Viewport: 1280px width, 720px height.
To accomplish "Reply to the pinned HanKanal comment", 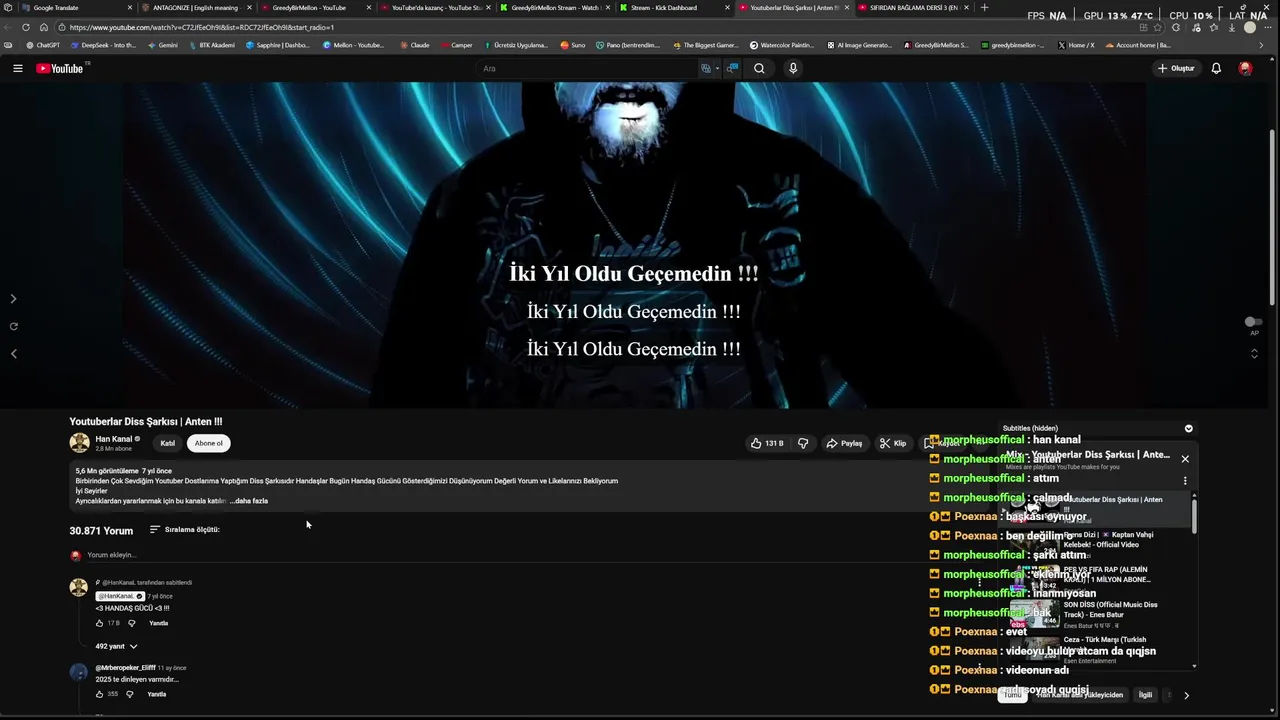I will pos(158,623).
